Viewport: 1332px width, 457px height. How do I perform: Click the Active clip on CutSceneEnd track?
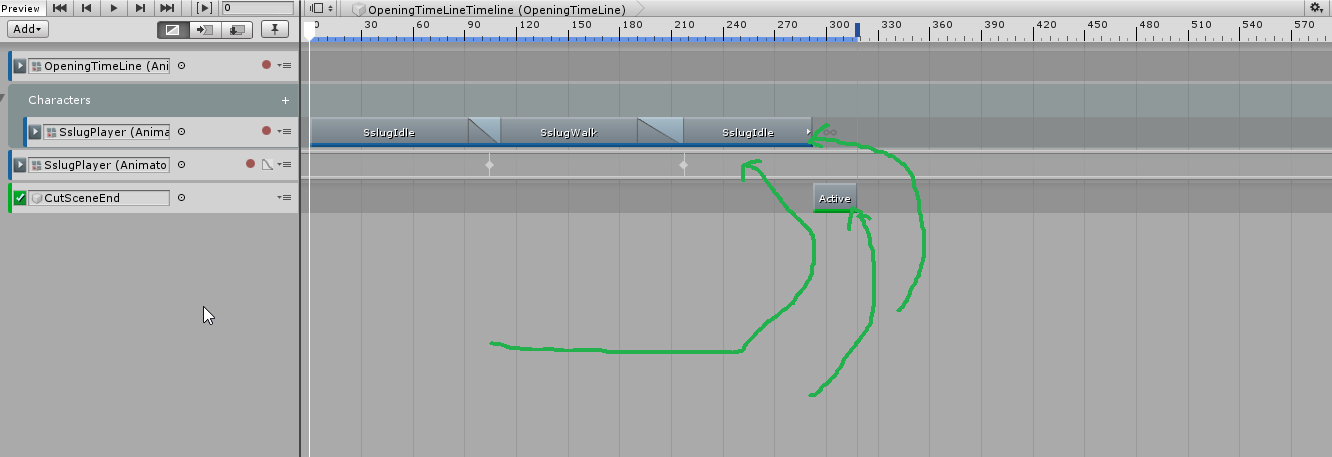[x=834, y=198]
